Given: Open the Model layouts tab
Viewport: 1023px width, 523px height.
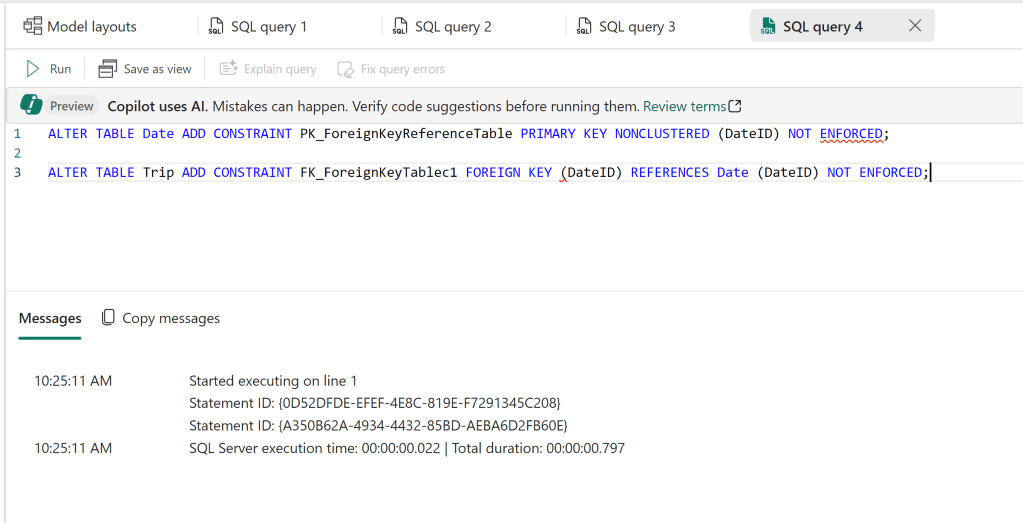Looking at the screenshot, I should coord(91,27).
